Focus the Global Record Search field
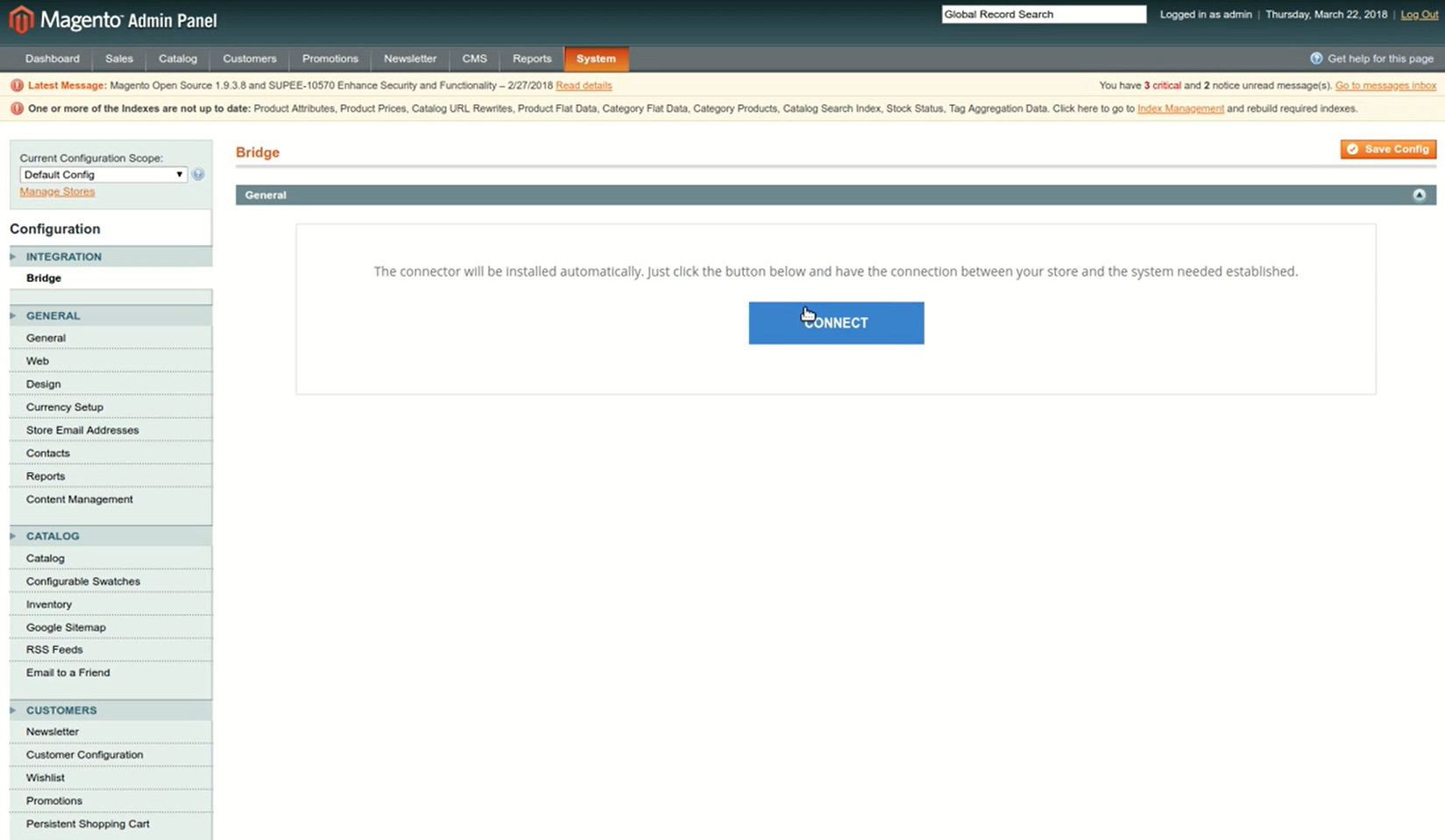The height and width of the screenshot is (840, 1445). [1043, 15]
